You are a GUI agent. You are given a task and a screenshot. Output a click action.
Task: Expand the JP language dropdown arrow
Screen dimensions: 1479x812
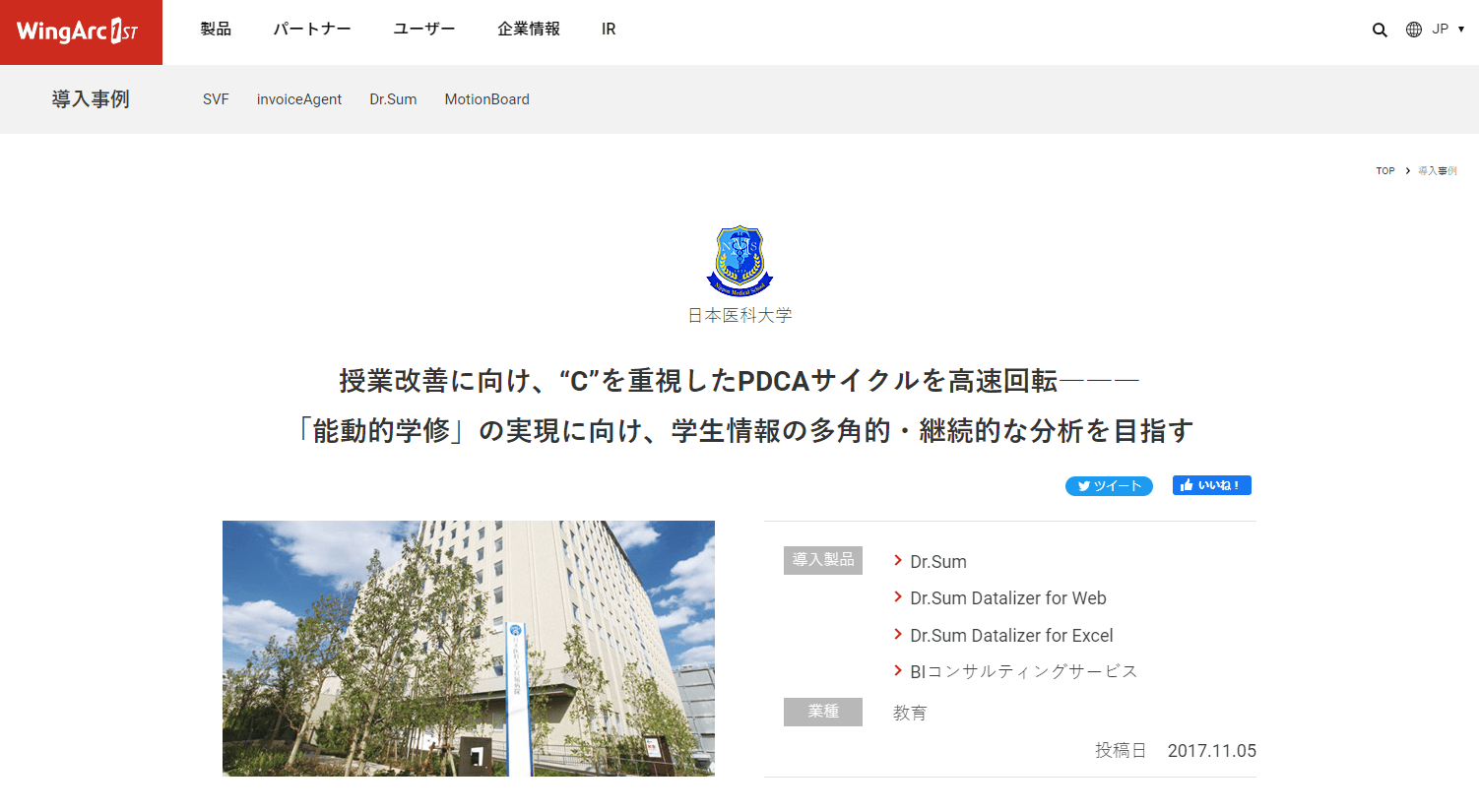click(1461, 30)
